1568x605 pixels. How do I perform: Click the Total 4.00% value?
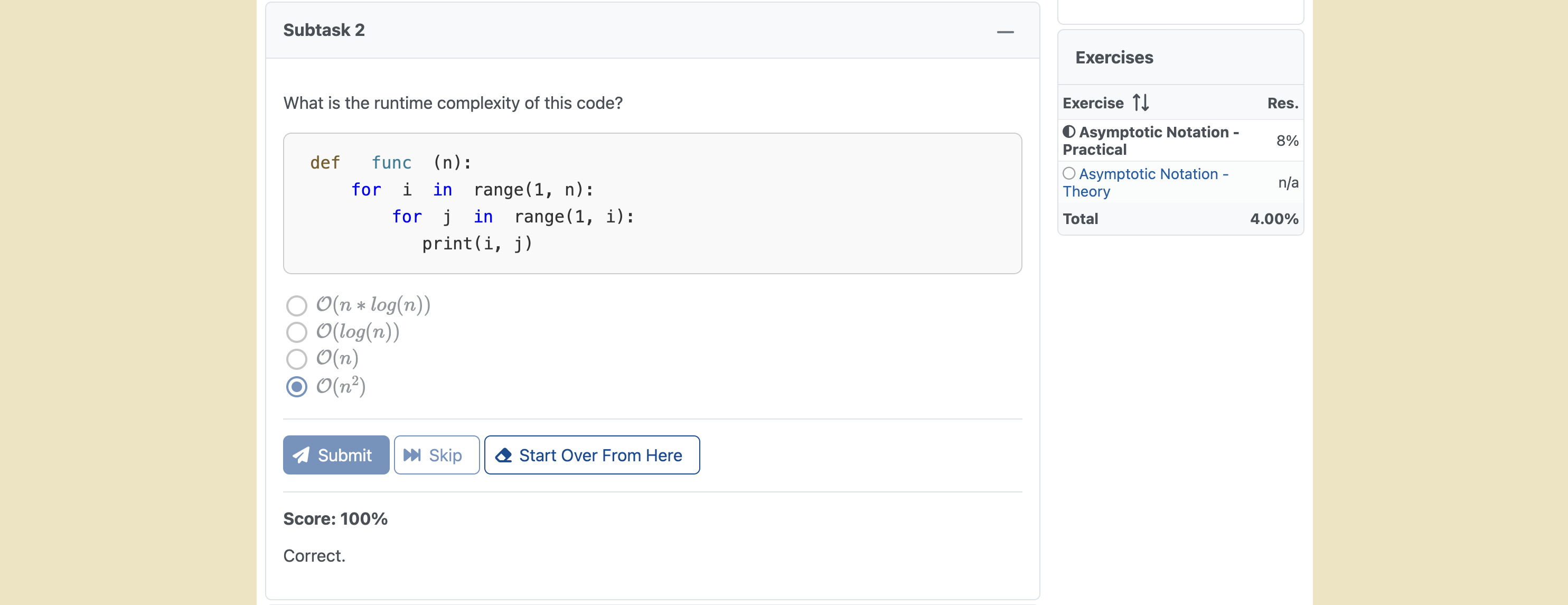coord(1274,219)
